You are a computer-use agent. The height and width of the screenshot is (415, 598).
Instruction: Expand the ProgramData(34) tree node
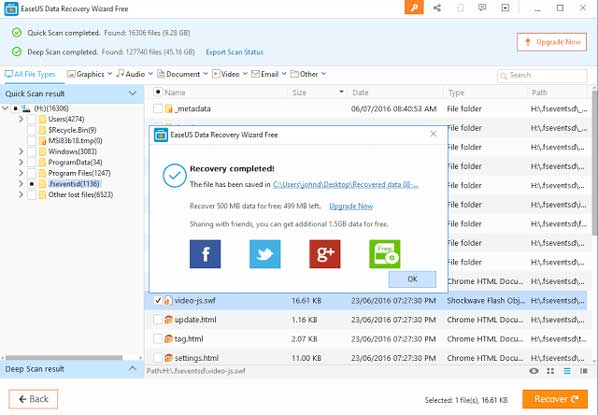click(21, 162)
